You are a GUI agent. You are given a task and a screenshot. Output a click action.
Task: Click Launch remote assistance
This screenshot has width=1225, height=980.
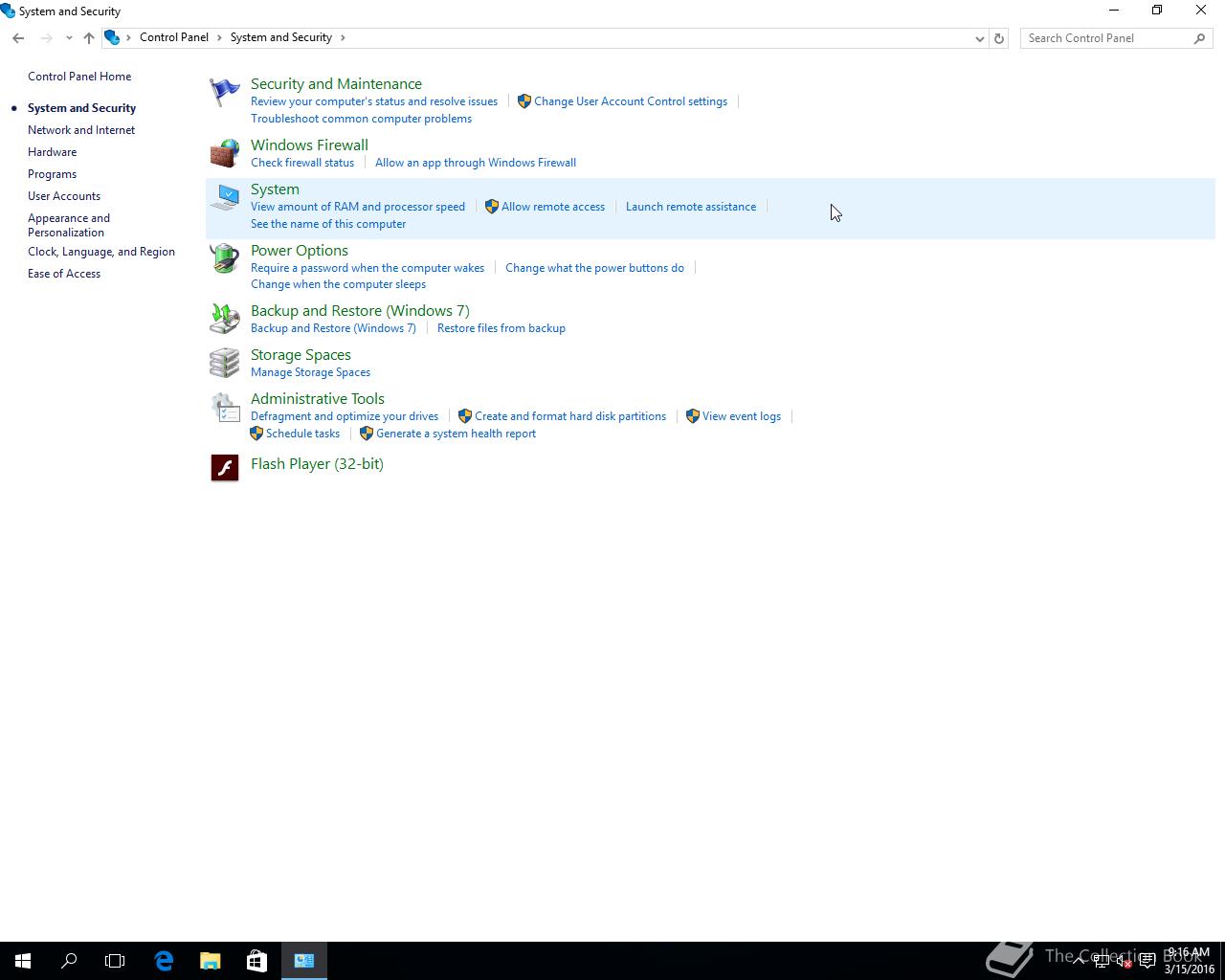pos(691,207)
